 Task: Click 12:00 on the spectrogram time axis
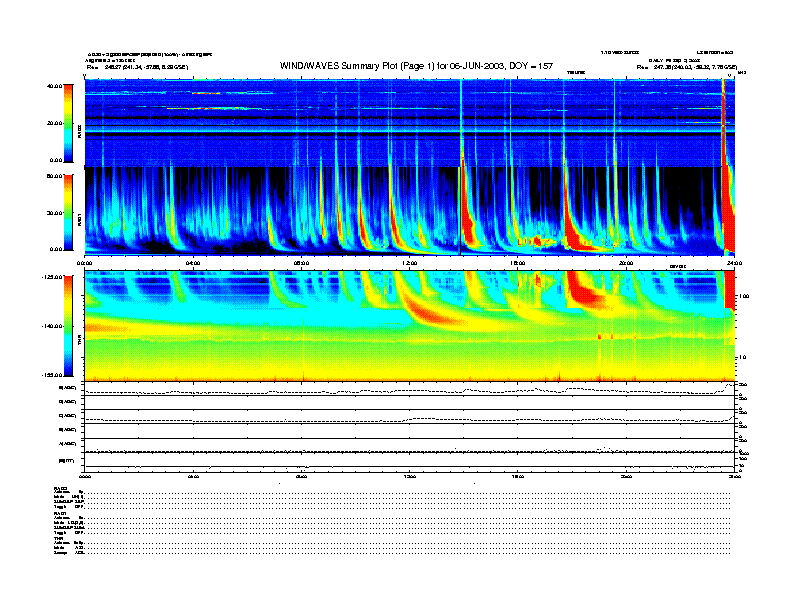pos(410,263)
